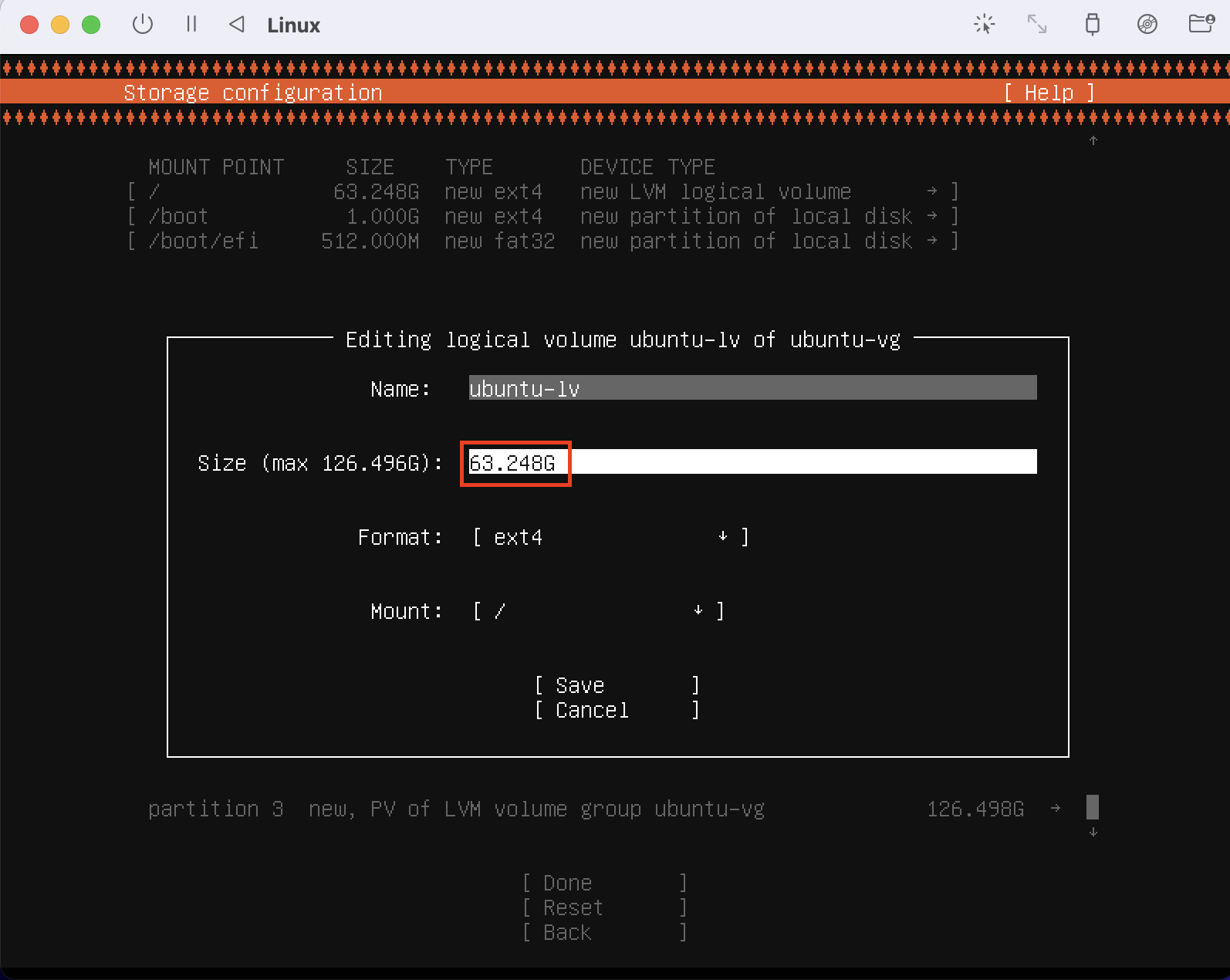Click the scroll down arrow
The image size is (1230, 980).
1093,833
